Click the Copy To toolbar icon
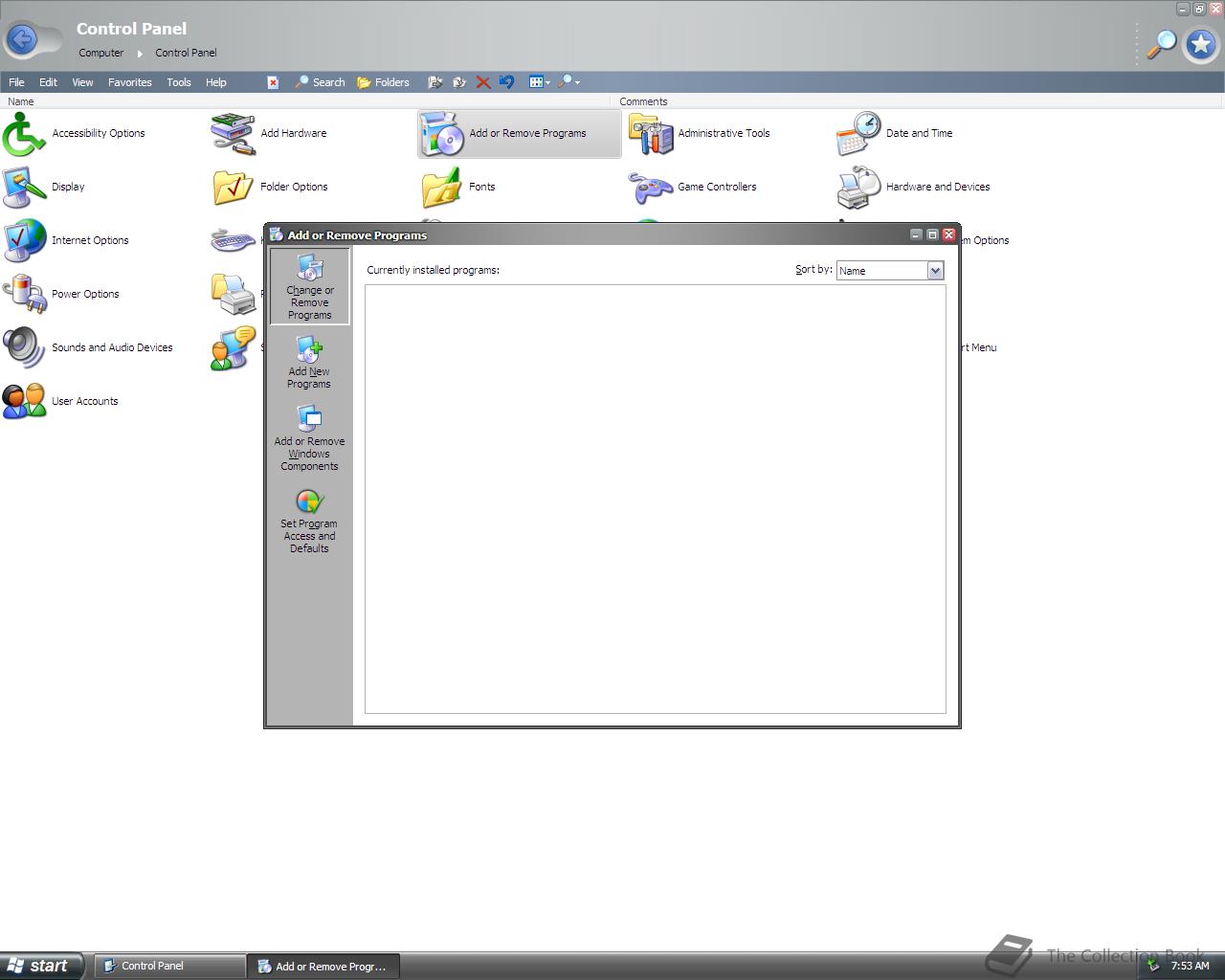1225x980 pixels. tap(459, 82)
